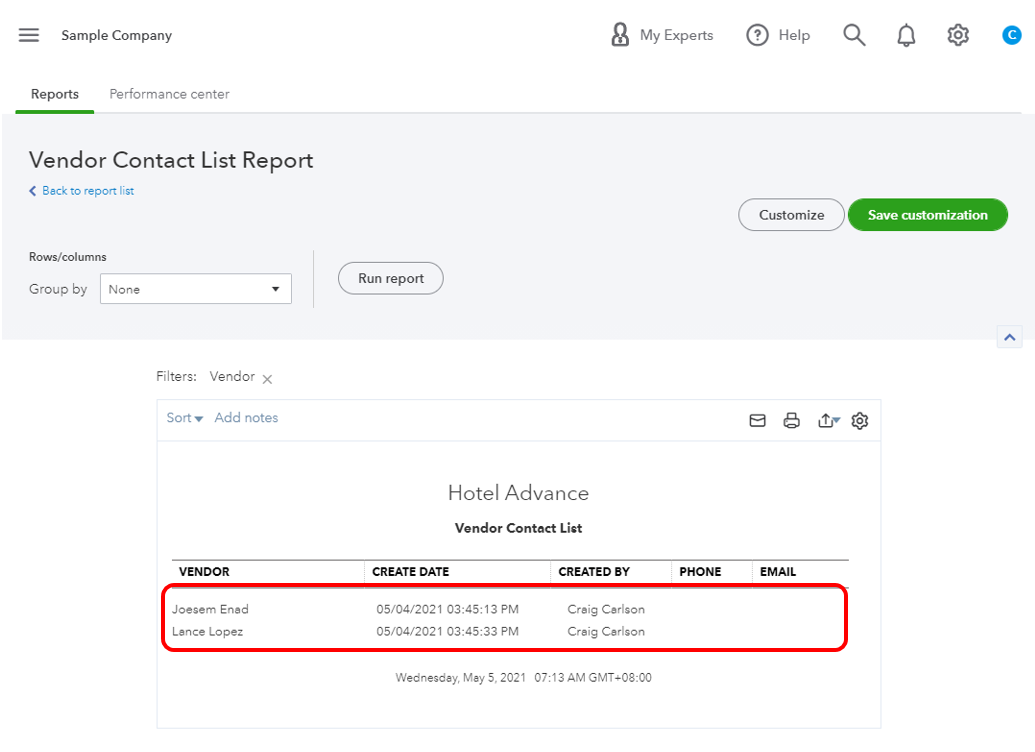Collapse the report header with the chevron
The height and width of the screenshot is (752, 1035).
pos(1009,336)
